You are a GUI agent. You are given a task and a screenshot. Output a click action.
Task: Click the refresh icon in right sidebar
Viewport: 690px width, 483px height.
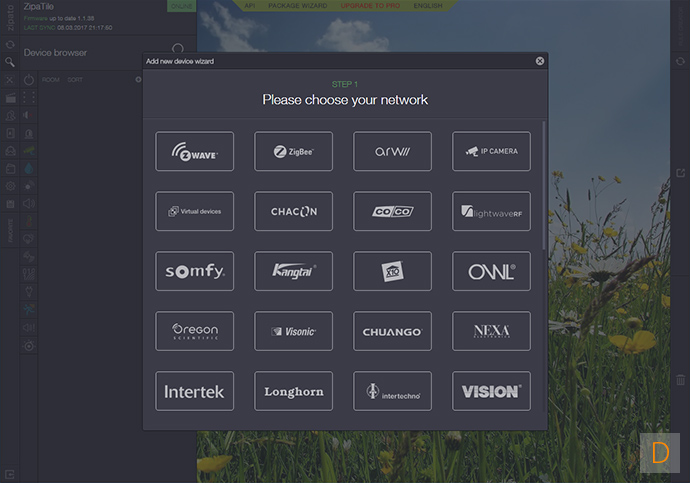[680, 62]
